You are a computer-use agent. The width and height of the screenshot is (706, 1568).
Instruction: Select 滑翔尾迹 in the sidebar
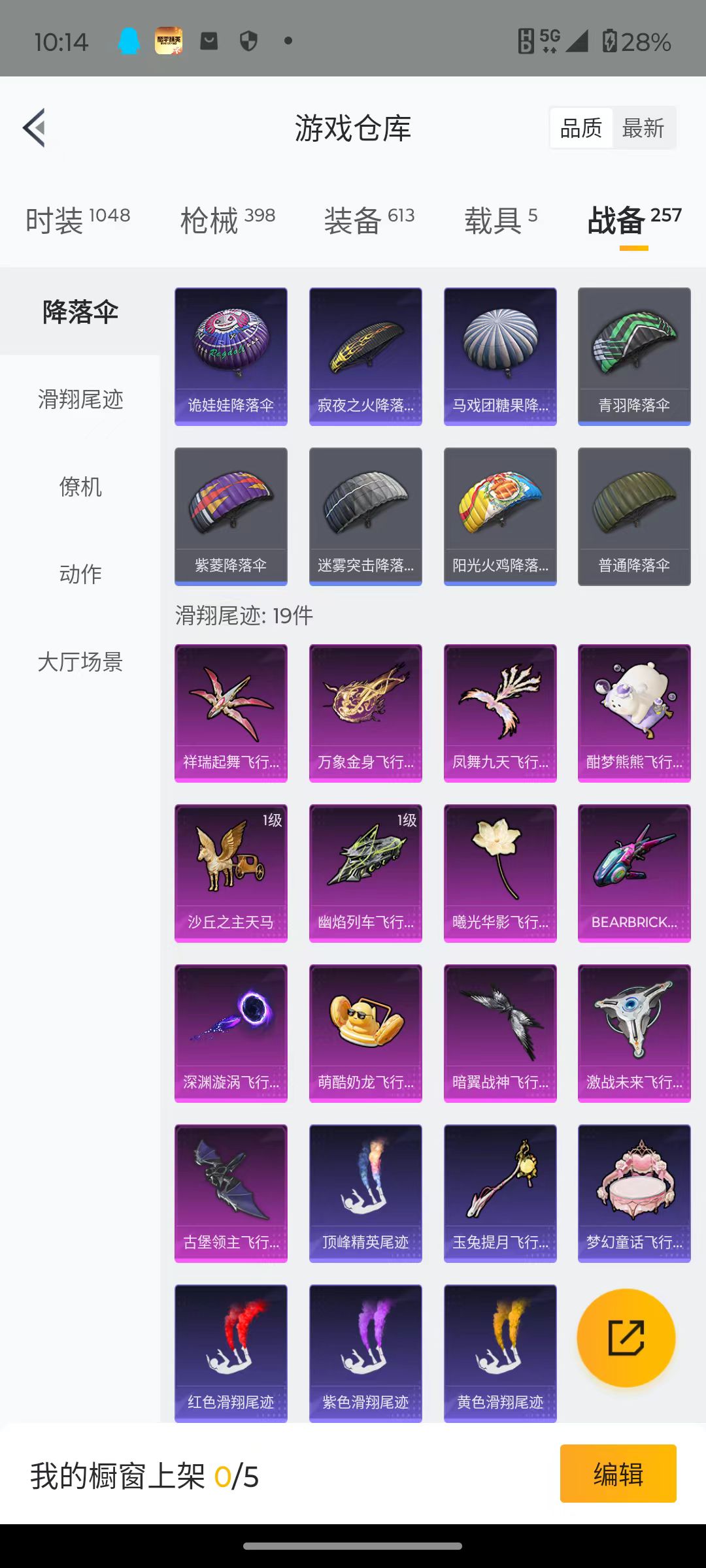[x=80, y=399]
